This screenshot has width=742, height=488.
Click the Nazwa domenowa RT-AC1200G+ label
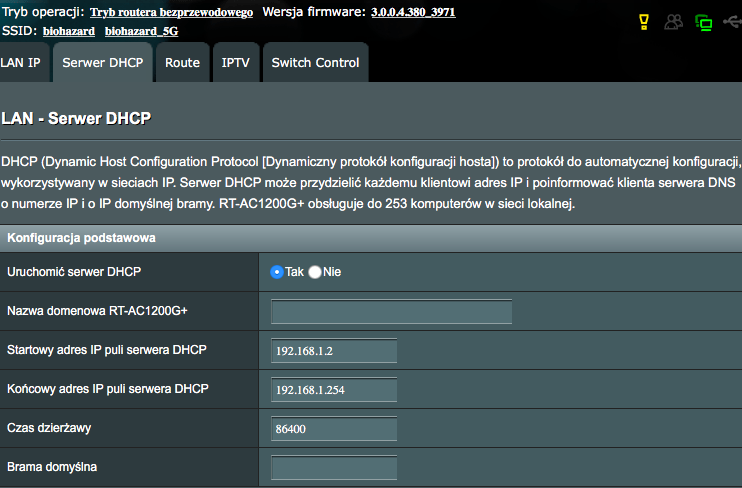(x=97, y=311)
